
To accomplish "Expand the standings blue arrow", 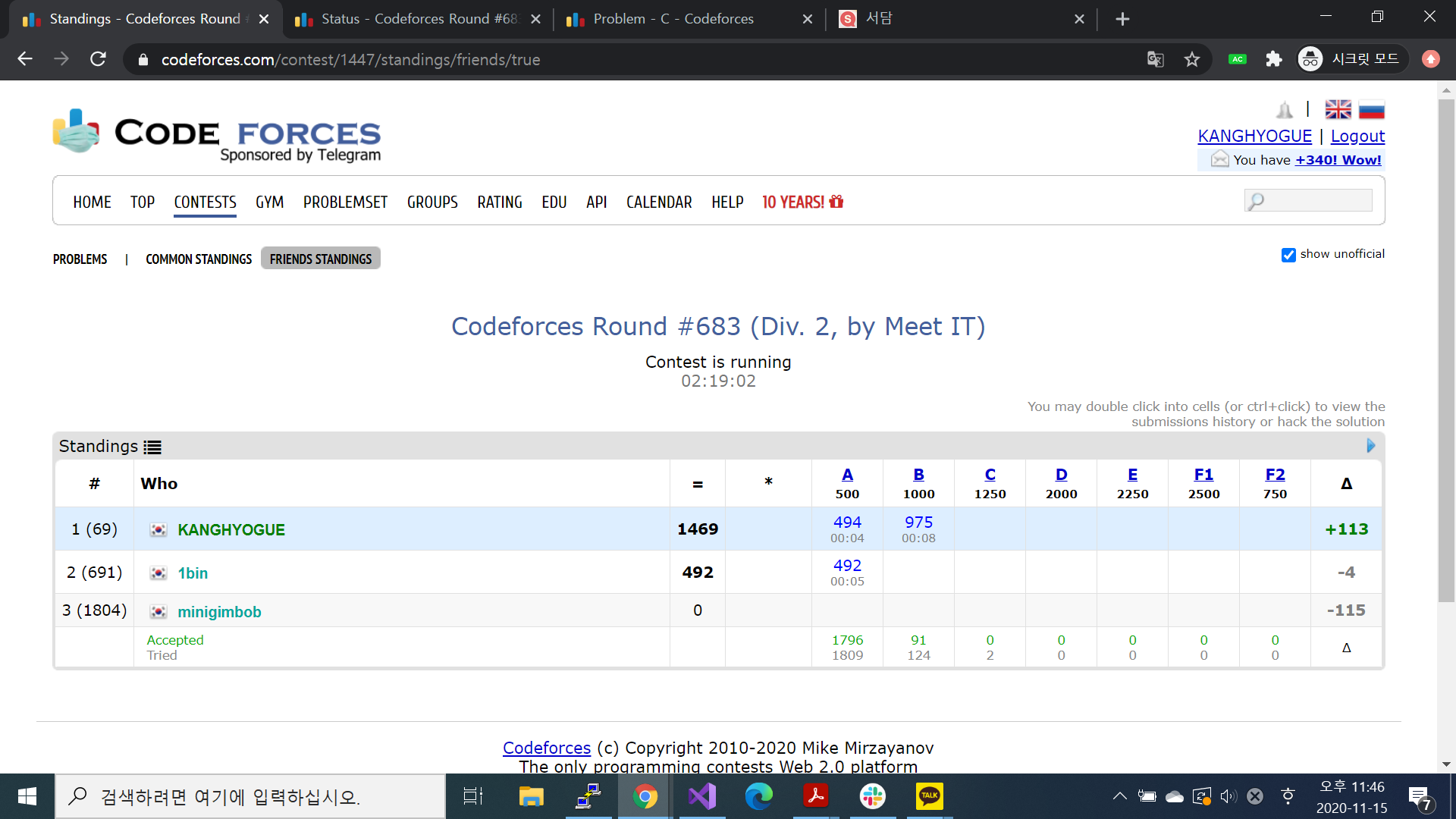I will pos(1370,446).
